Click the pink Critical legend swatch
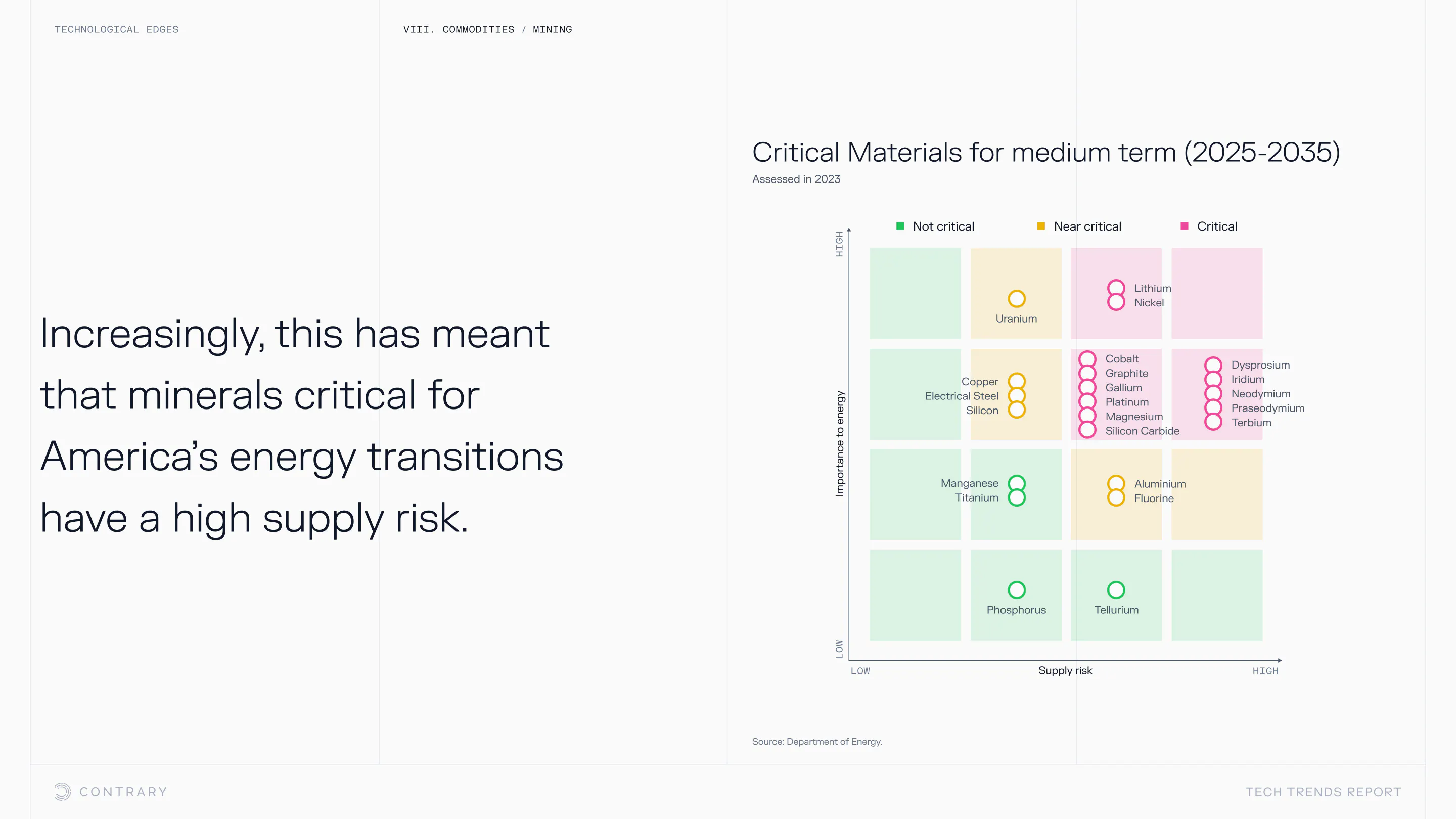Screen dimensions: 1456x819 1184,226
